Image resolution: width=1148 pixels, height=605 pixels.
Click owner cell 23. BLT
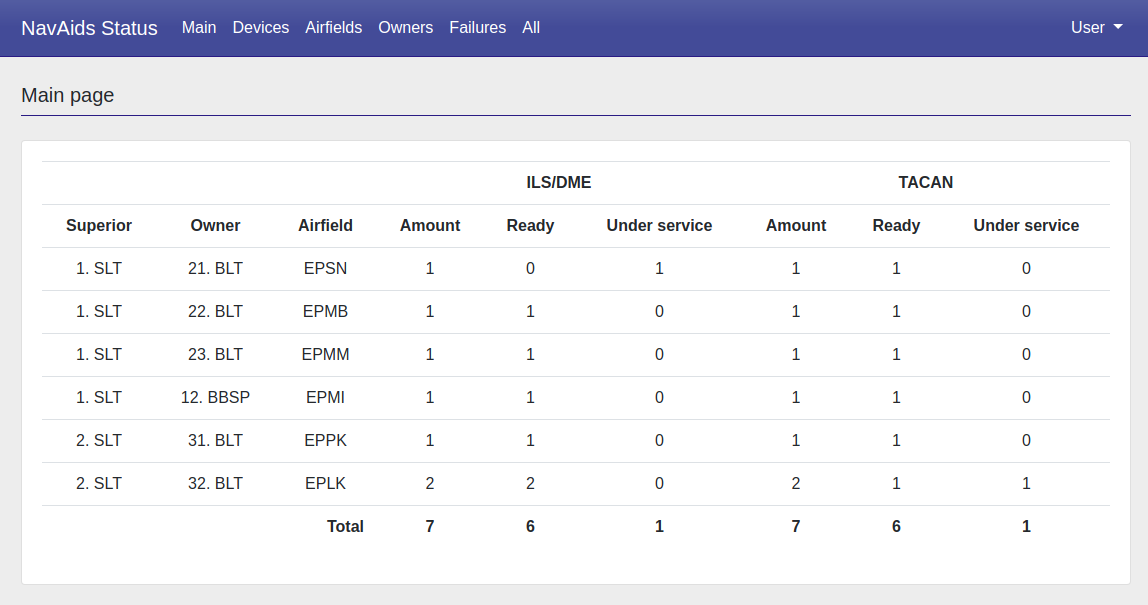215,355
